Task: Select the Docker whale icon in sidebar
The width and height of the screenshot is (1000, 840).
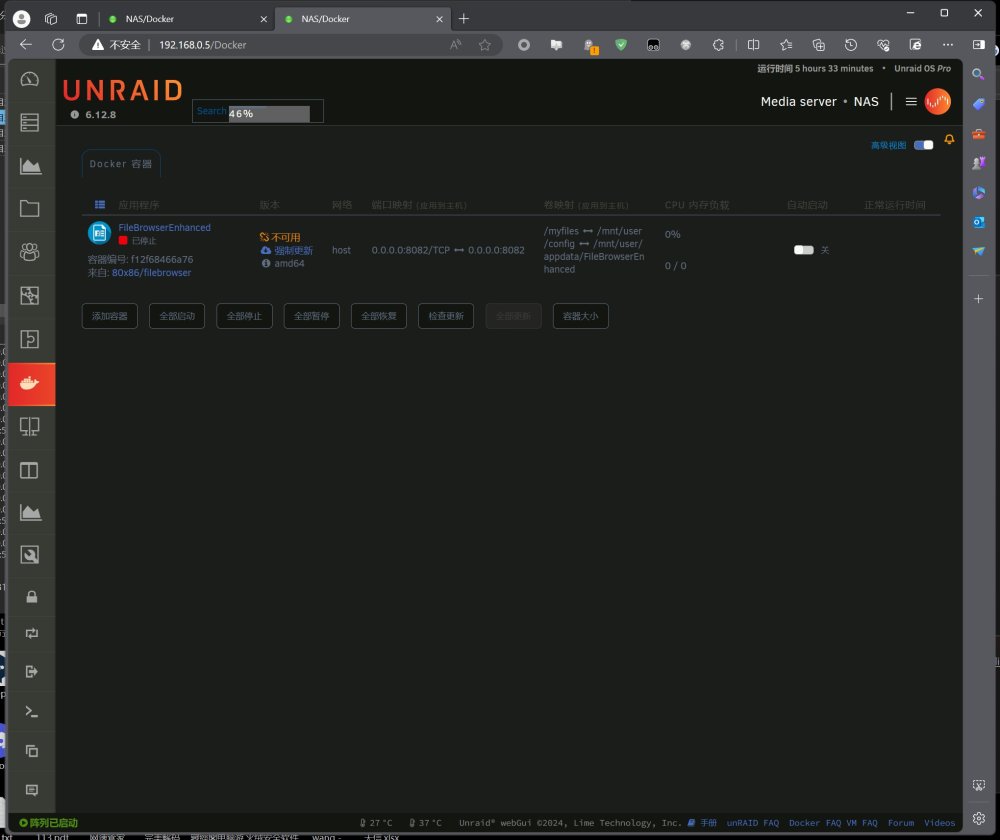Action: coord(30,383)
